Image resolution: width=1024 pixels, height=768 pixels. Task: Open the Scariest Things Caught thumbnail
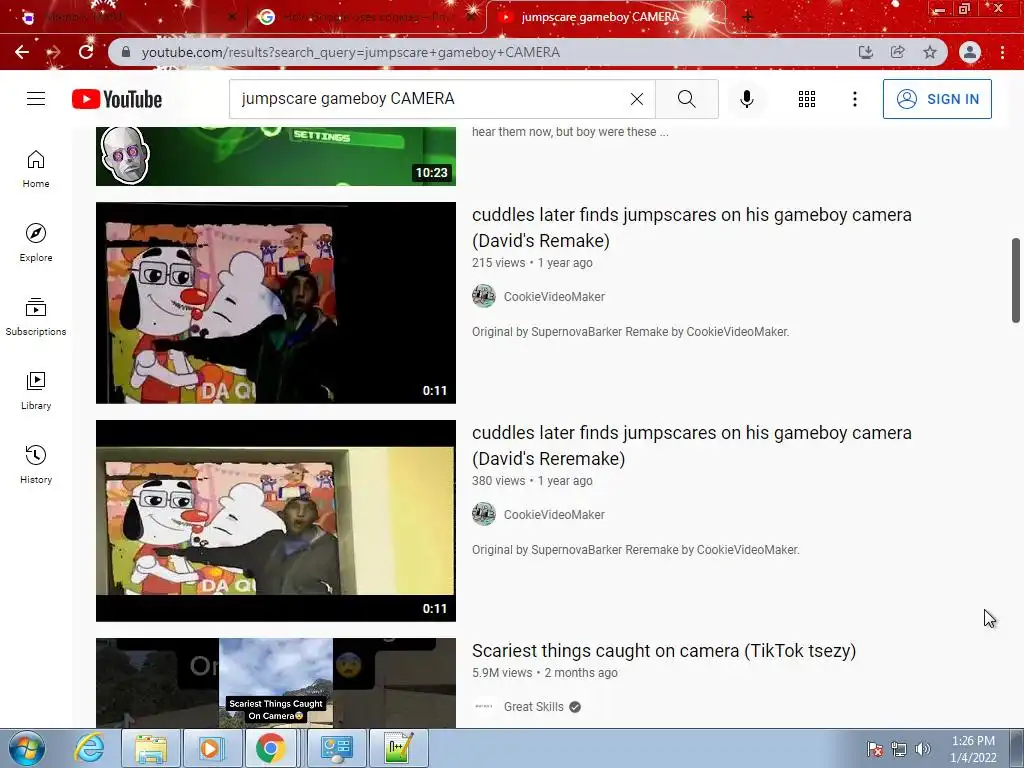276,682
